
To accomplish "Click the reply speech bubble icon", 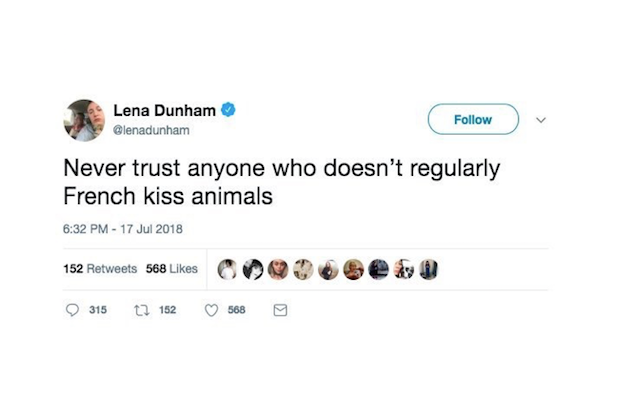I will 71,310.
